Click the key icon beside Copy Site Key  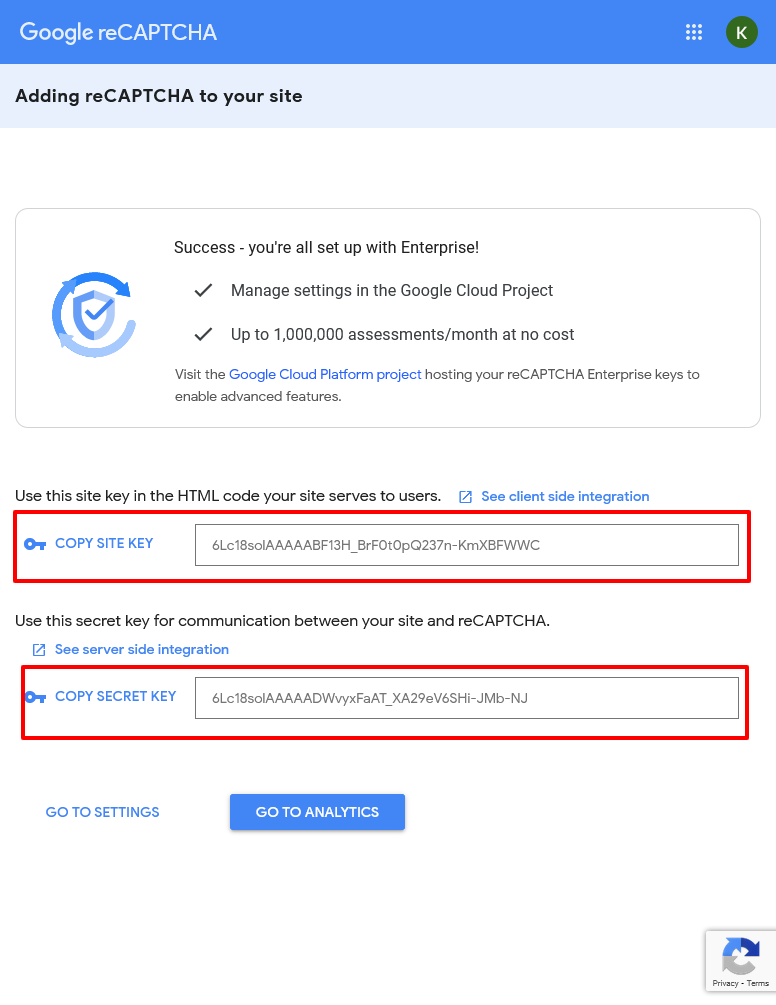[35, 544]
